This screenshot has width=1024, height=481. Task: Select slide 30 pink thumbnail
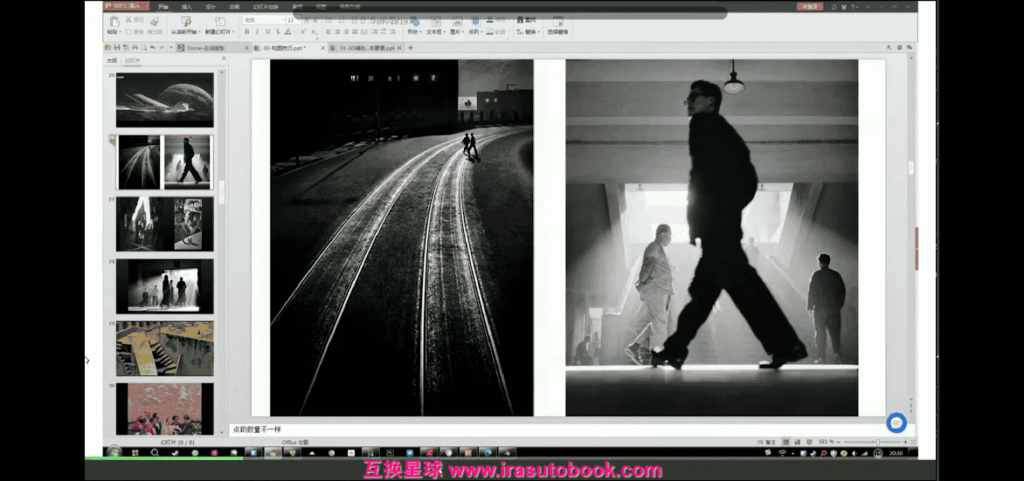click(165, 409)
